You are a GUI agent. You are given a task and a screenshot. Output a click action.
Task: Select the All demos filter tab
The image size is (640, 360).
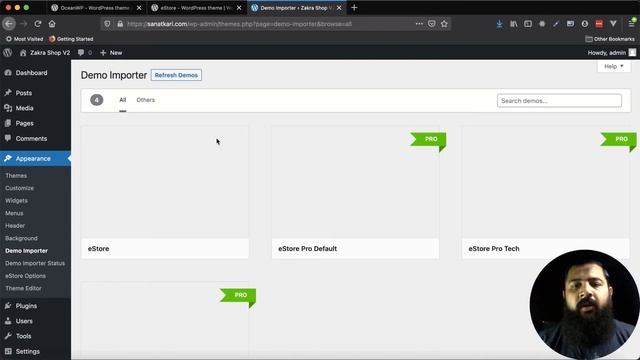(122, 100)
